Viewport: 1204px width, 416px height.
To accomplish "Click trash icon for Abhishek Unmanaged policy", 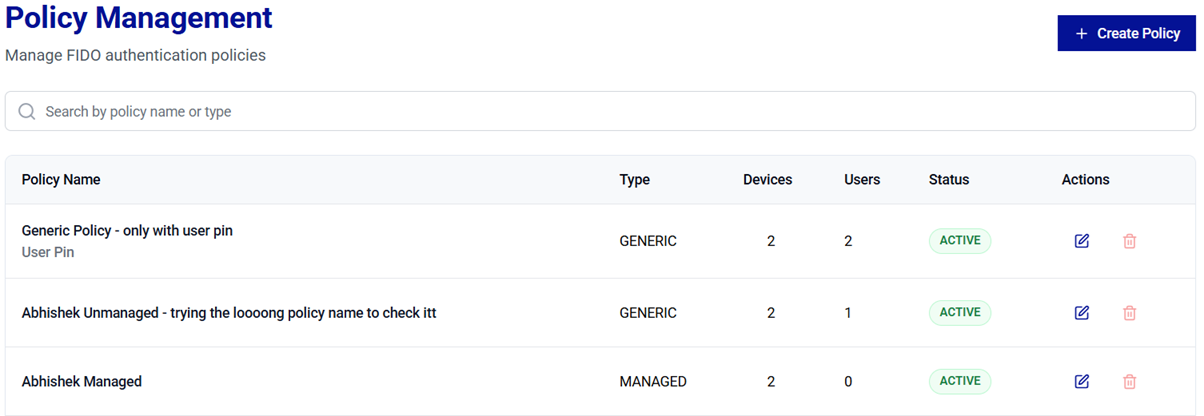I will (x=1129, y=313).
